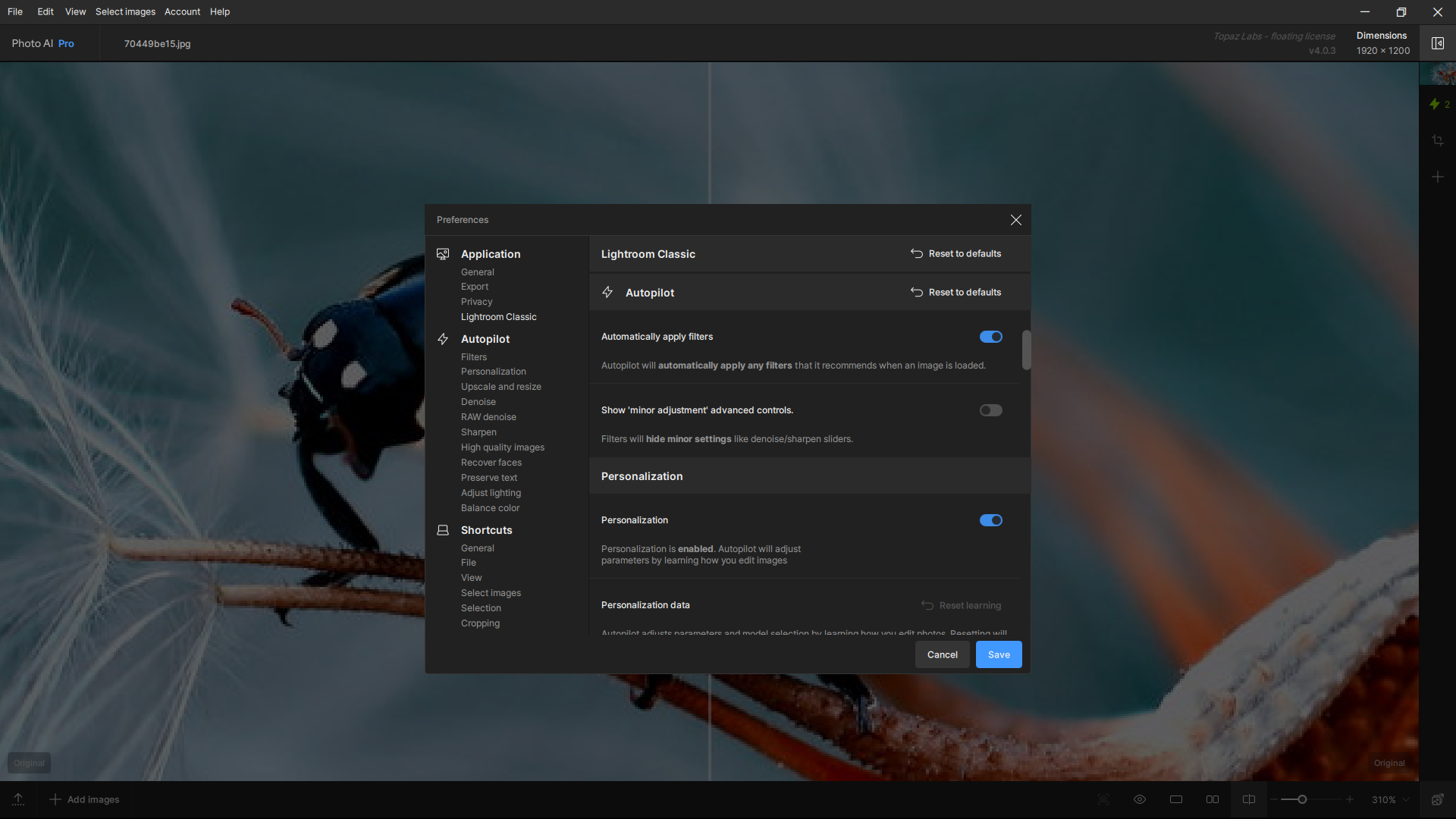Select Privacy preferences

476,301
